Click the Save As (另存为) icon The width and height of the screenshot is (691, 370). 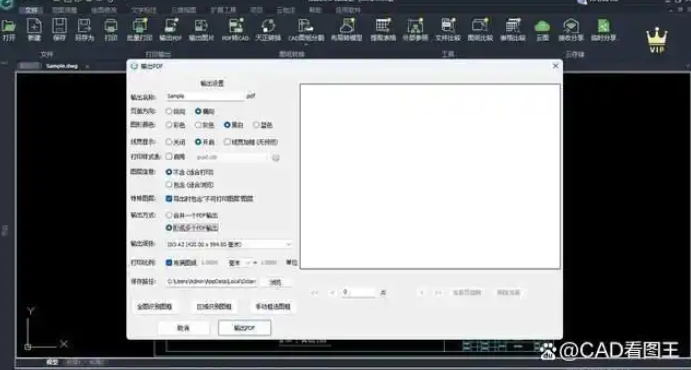tap(84, 26)
